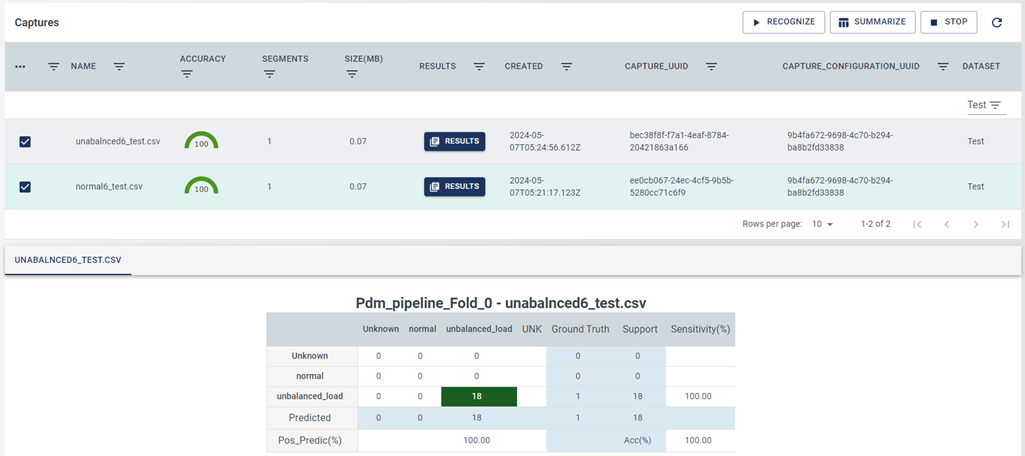Click the Stop button

pos(948,22)
